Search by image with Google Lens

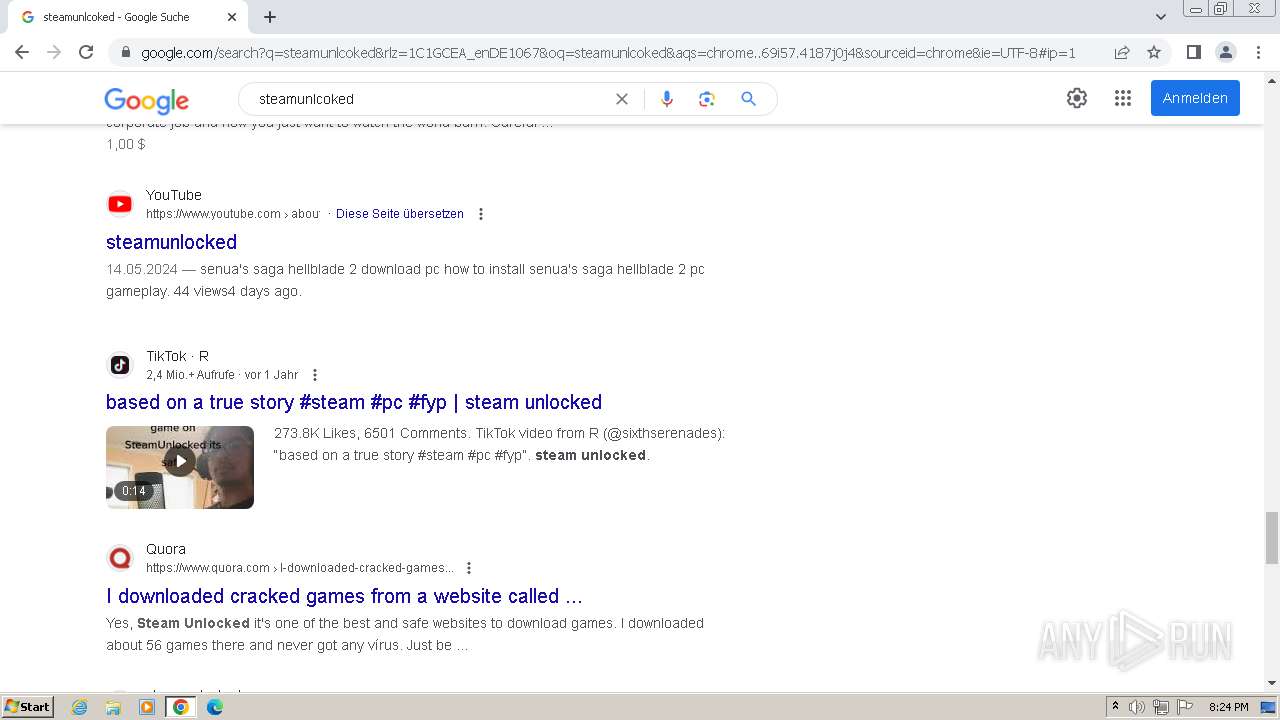point(707,99)
